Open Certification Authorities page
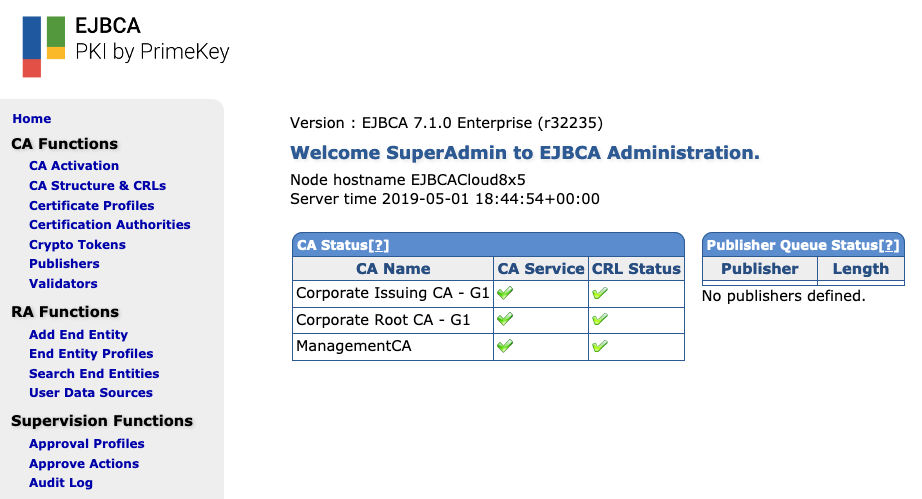922x499 pixels. click(x=110, y=225)
